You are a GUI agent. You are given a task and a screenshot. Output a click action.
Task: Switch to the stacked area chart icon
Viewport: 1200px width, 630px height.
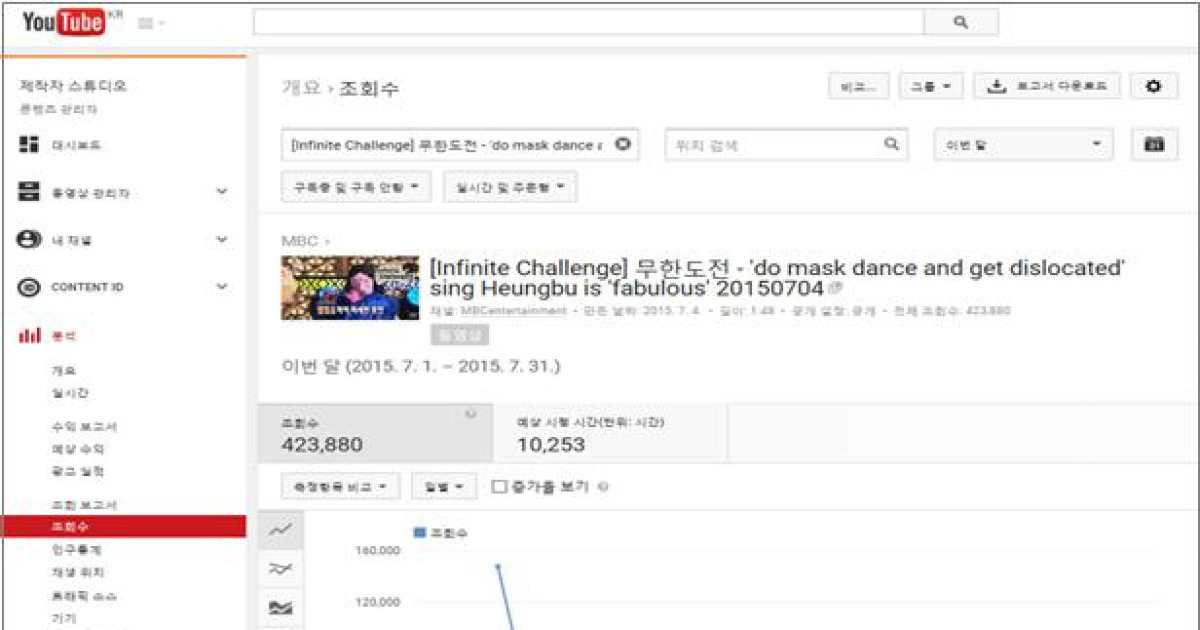[x=280, y=606]
